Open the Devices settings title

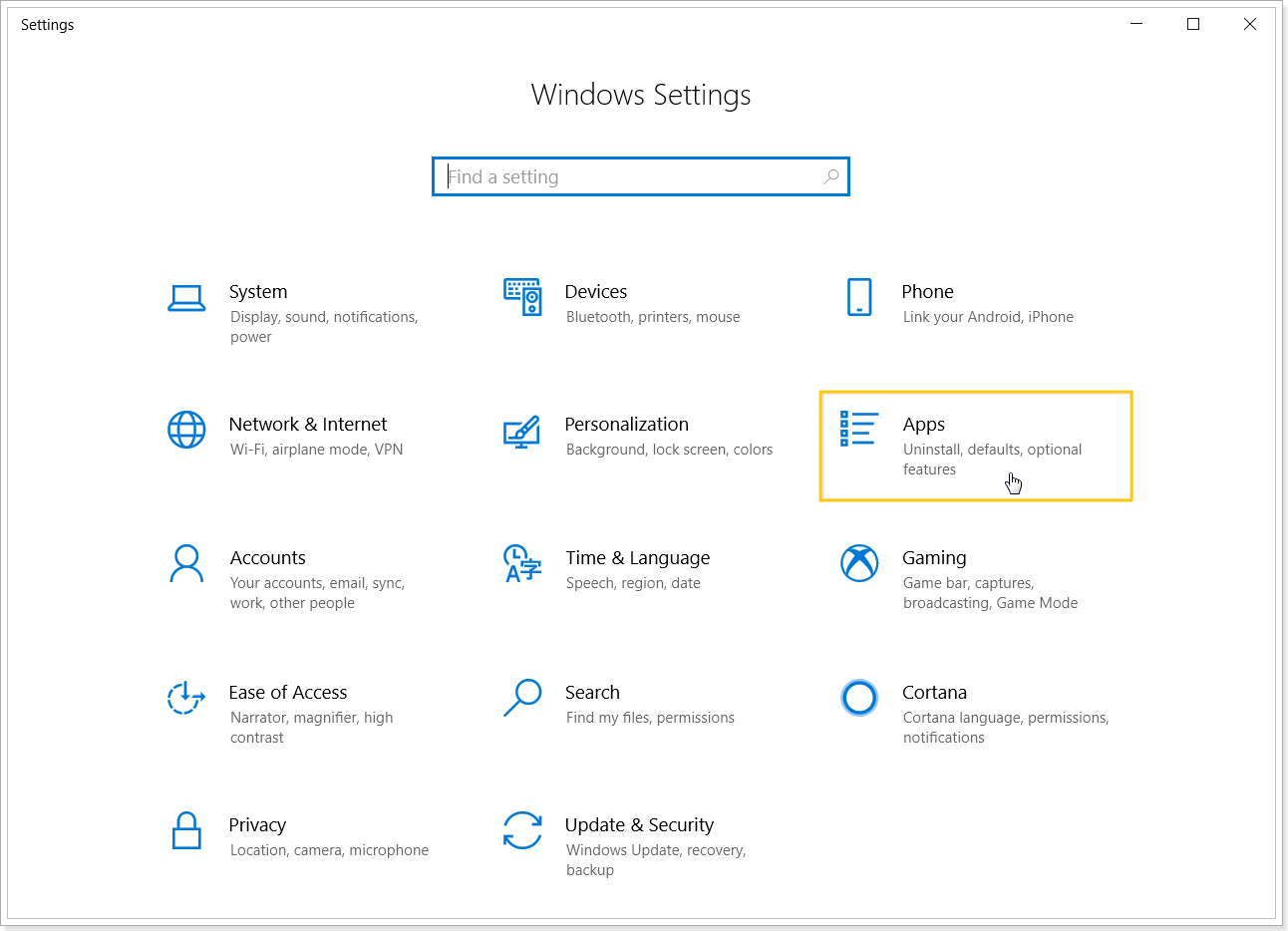point(596,291)
